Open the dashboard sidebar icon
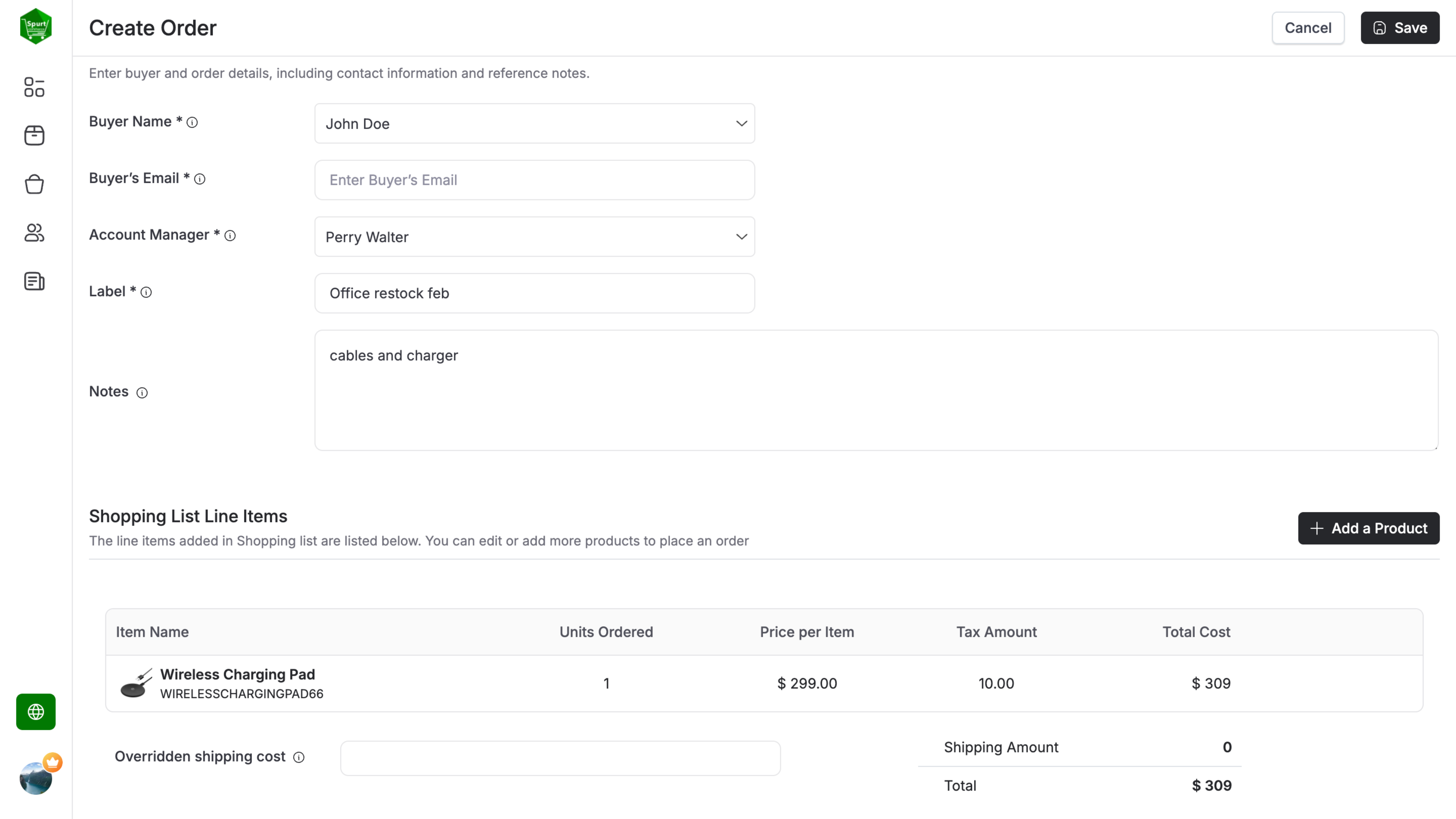This screenshot has width=1456, height=819. coord(34,87)
